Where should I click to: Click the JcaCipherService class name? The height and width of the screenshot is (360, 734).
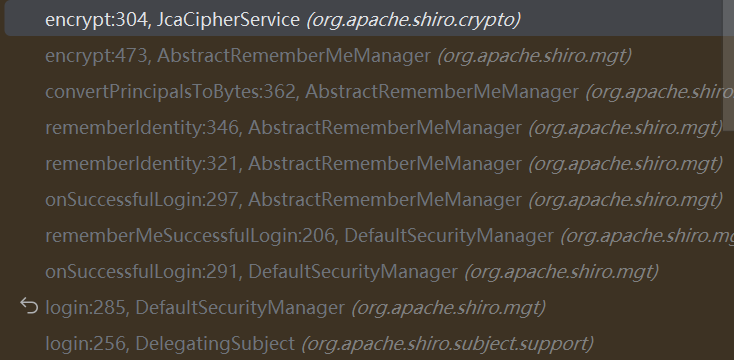click(x=228, y=20)
